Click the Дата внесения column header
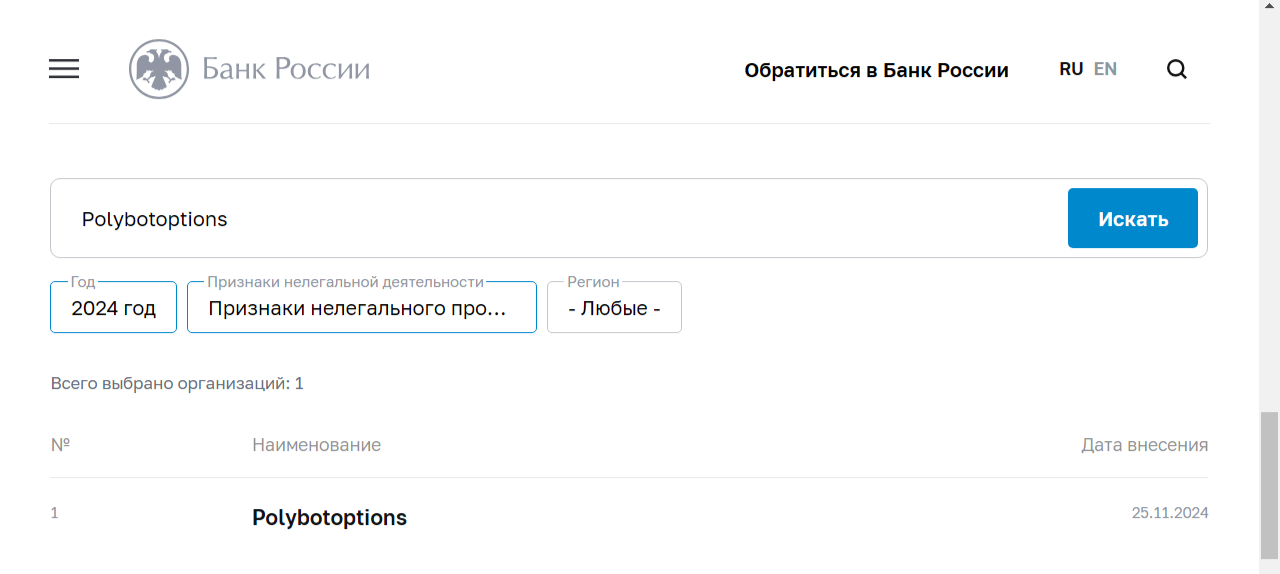Viewport: 1280px width, 574px height. click(x=1144, y=445)
